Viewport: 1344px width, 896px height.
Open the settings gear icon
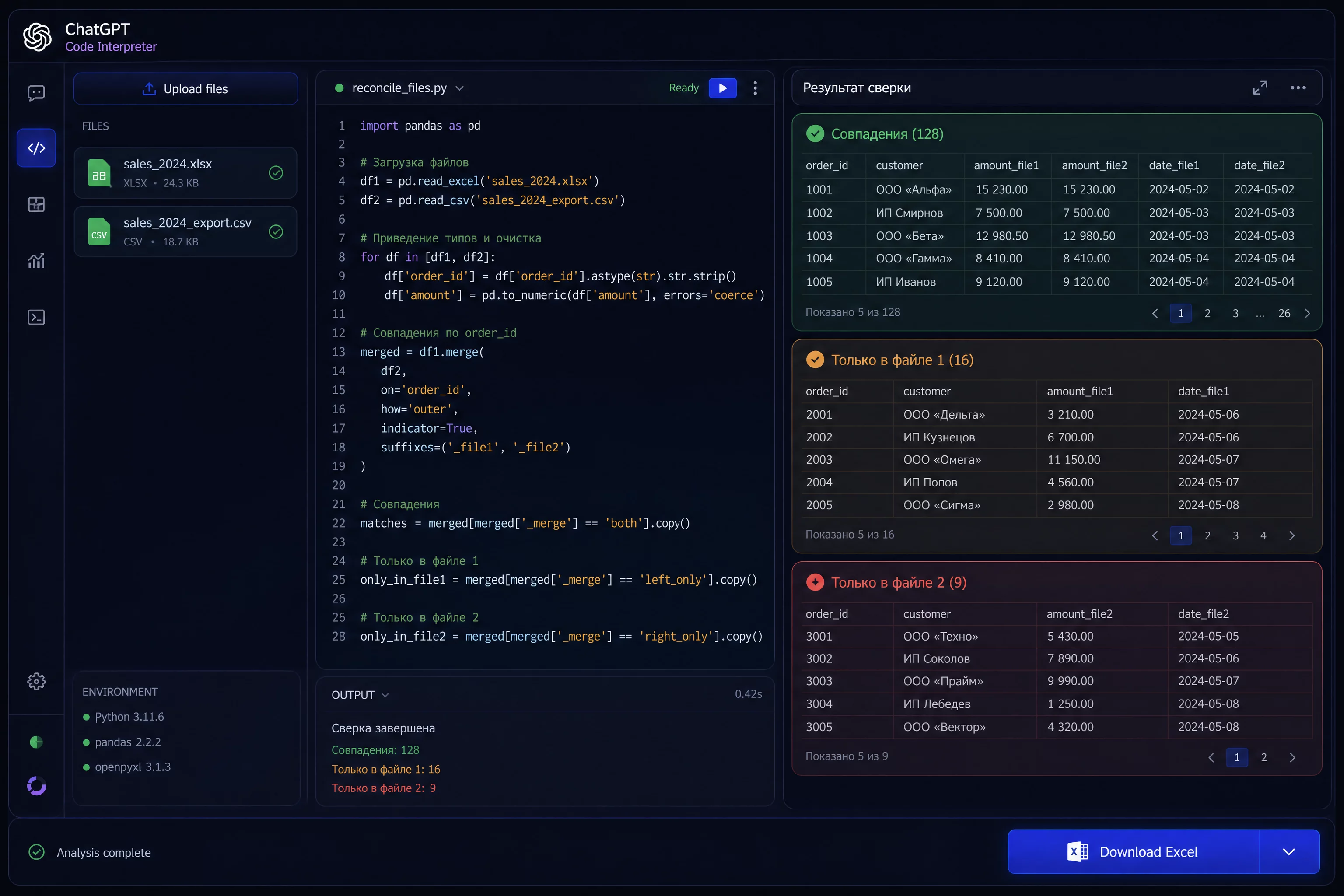(x=36, y=681)
